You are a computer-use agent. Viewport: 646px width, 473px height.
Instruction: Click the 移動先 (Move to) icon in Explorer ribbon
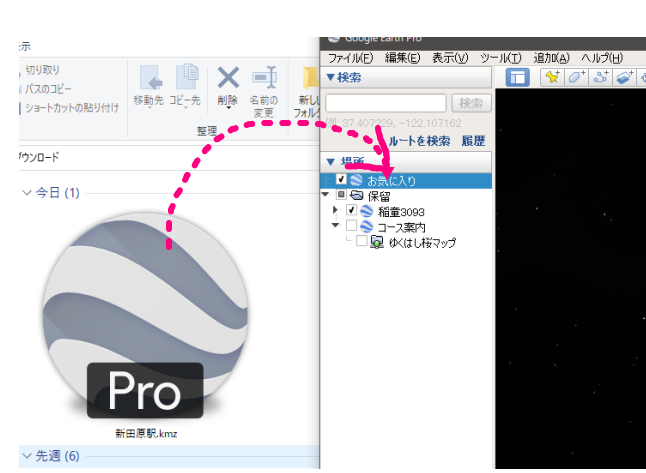pos(150,77)
